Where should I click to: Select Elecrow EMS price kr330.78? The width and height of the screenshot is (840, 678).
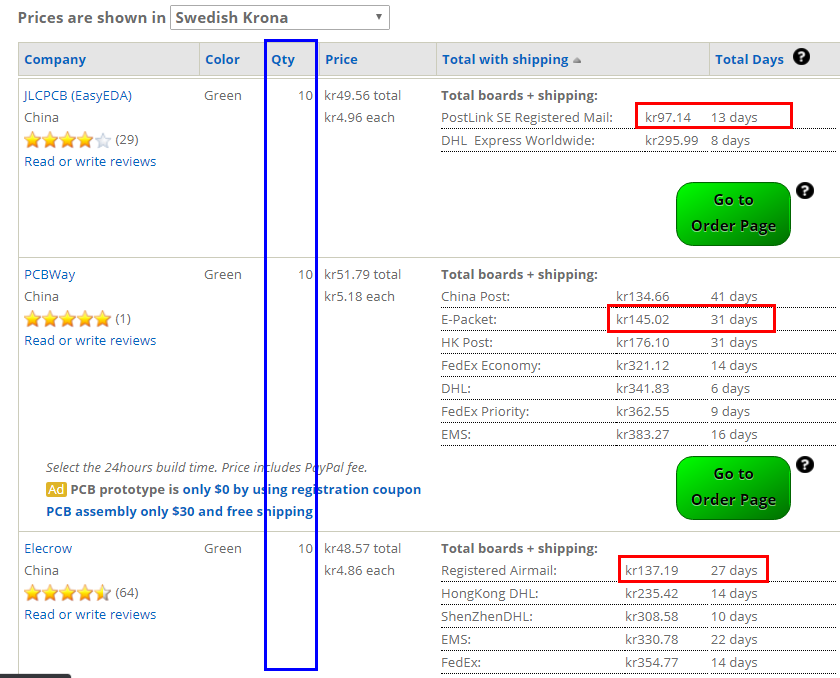[652, 640]
